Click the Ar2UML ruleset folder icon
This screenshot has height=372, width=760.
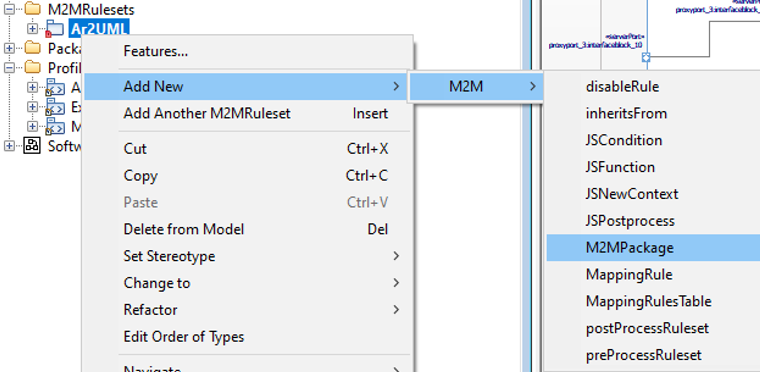tap(55, 29)
